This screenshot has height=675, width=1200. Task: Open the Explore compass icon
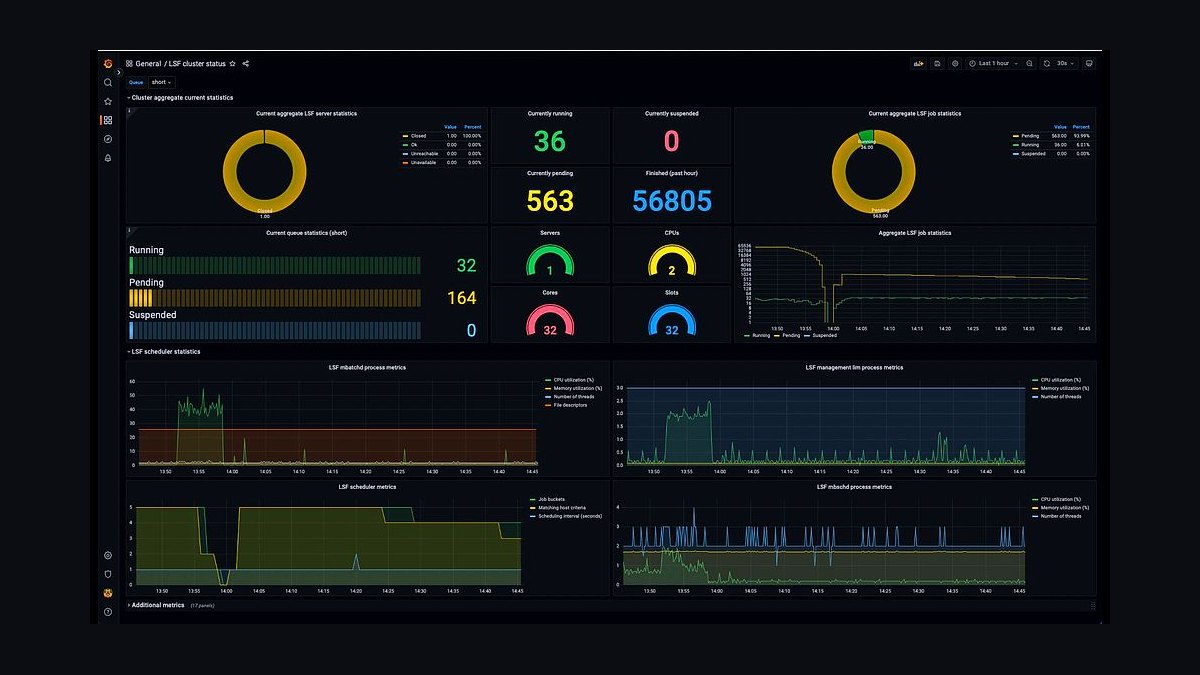[107, 139]
